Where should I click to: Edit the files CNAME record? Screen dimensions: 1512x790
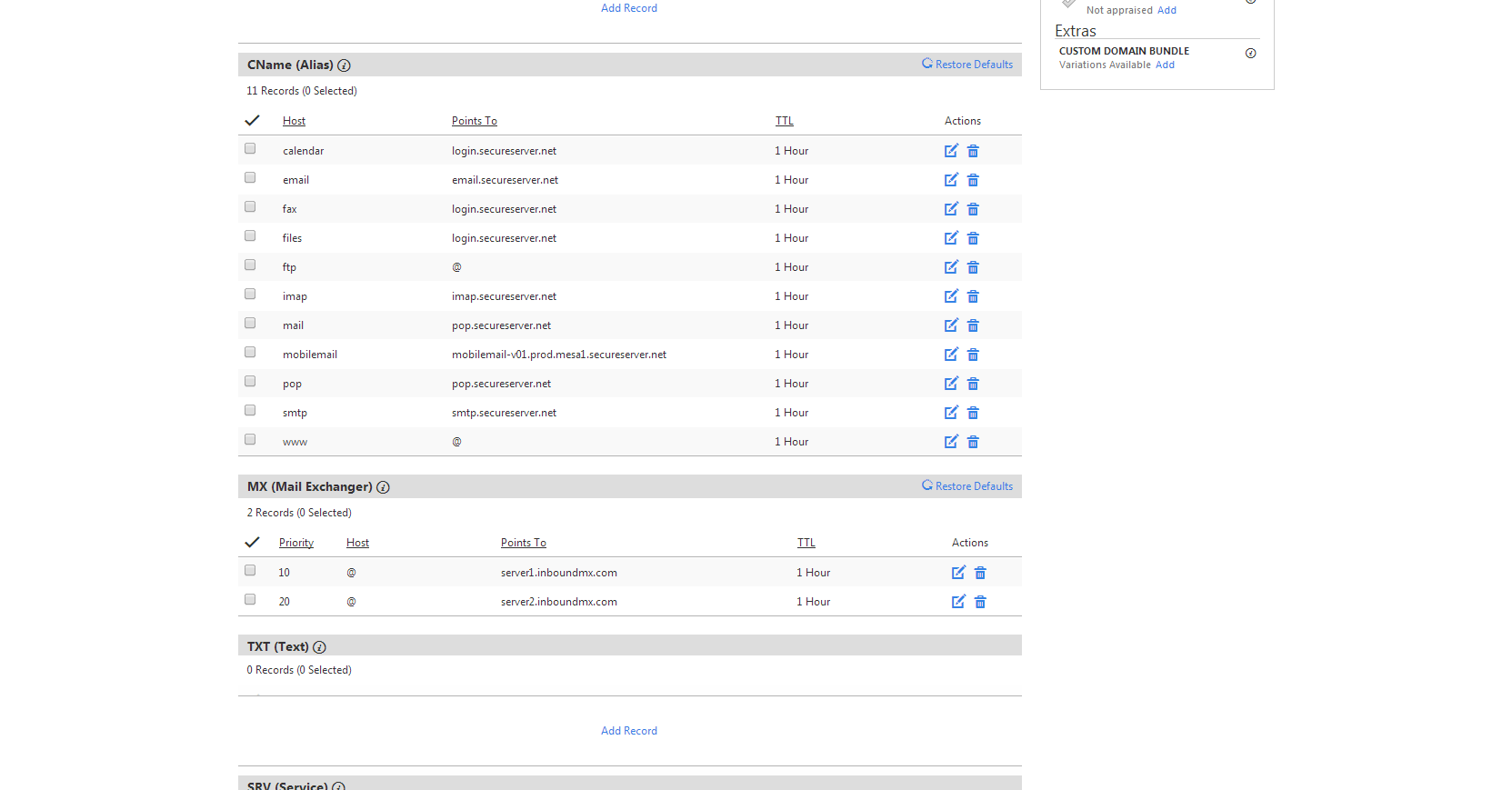click(x=951, y=238)
